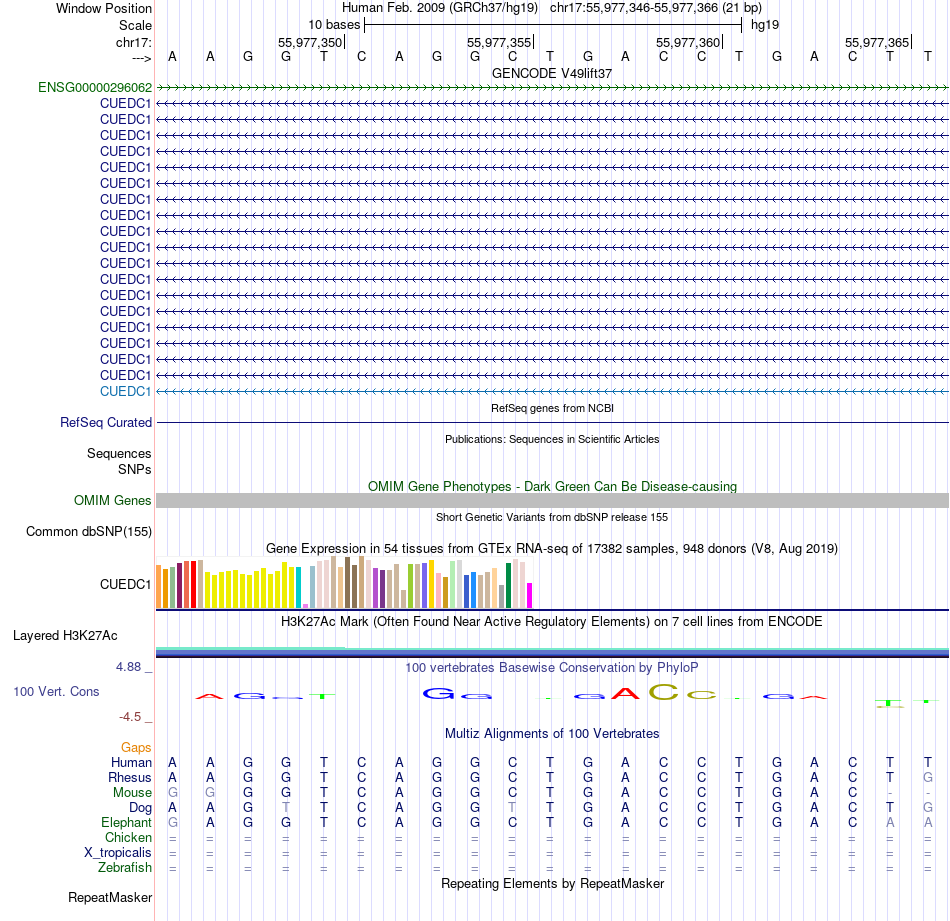Screen dimensions: 950x921
Task: Click the OMIM Gene Phenotypes track title
Action: [x=553, y=487]
